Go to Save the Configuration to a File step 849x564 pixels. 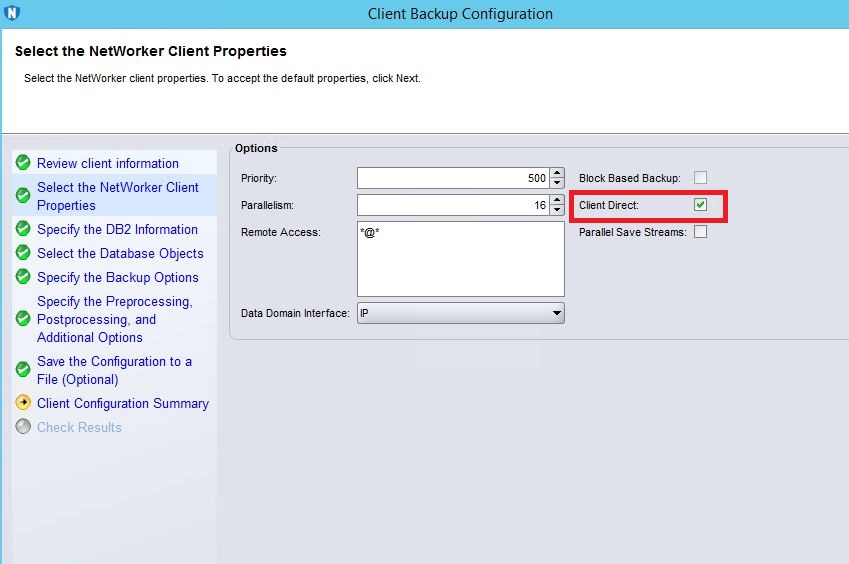tap(114, 370)
